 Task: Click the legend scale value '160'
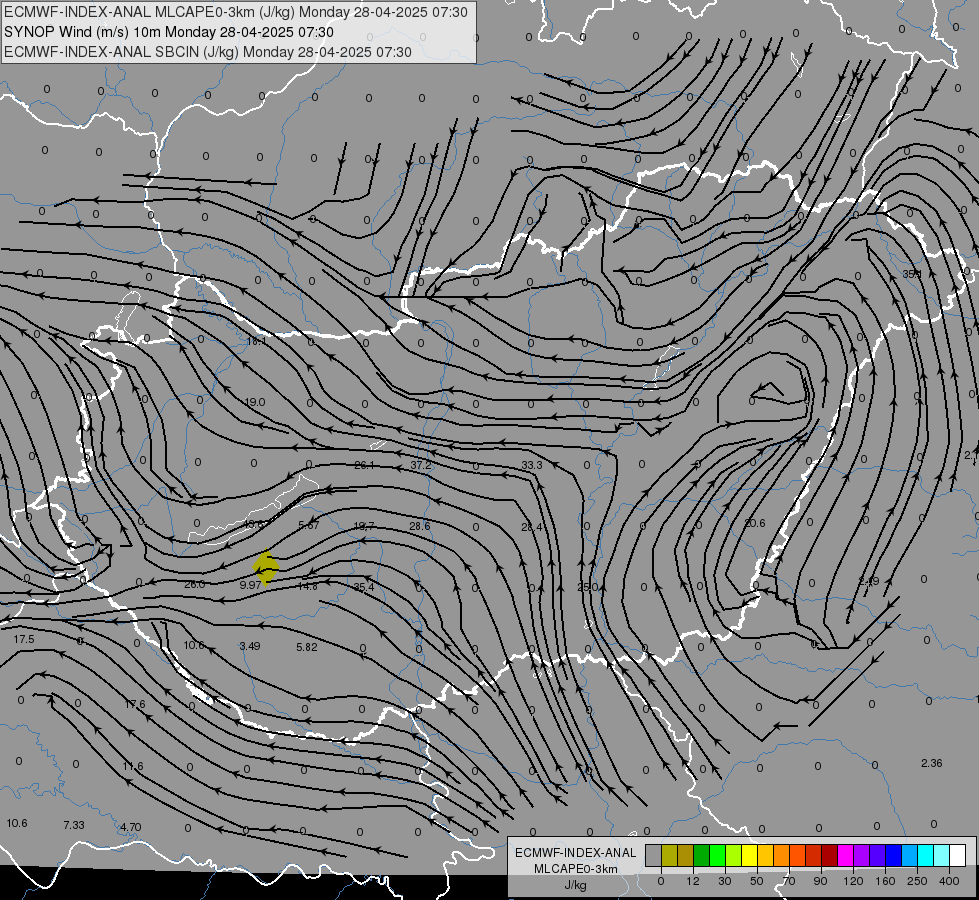pyautogui.click(x=885, y=881)
